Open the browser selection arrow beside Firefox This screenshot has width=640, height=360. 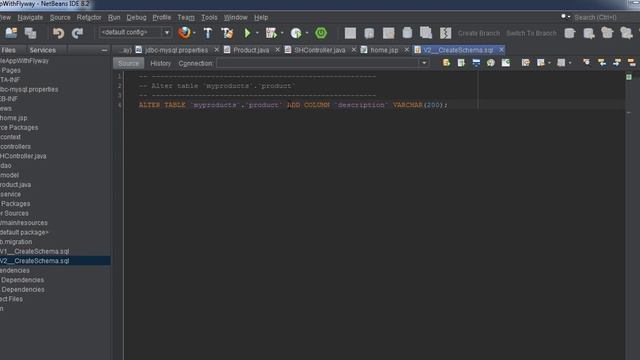pyautogui.click(x=194, y=33)
